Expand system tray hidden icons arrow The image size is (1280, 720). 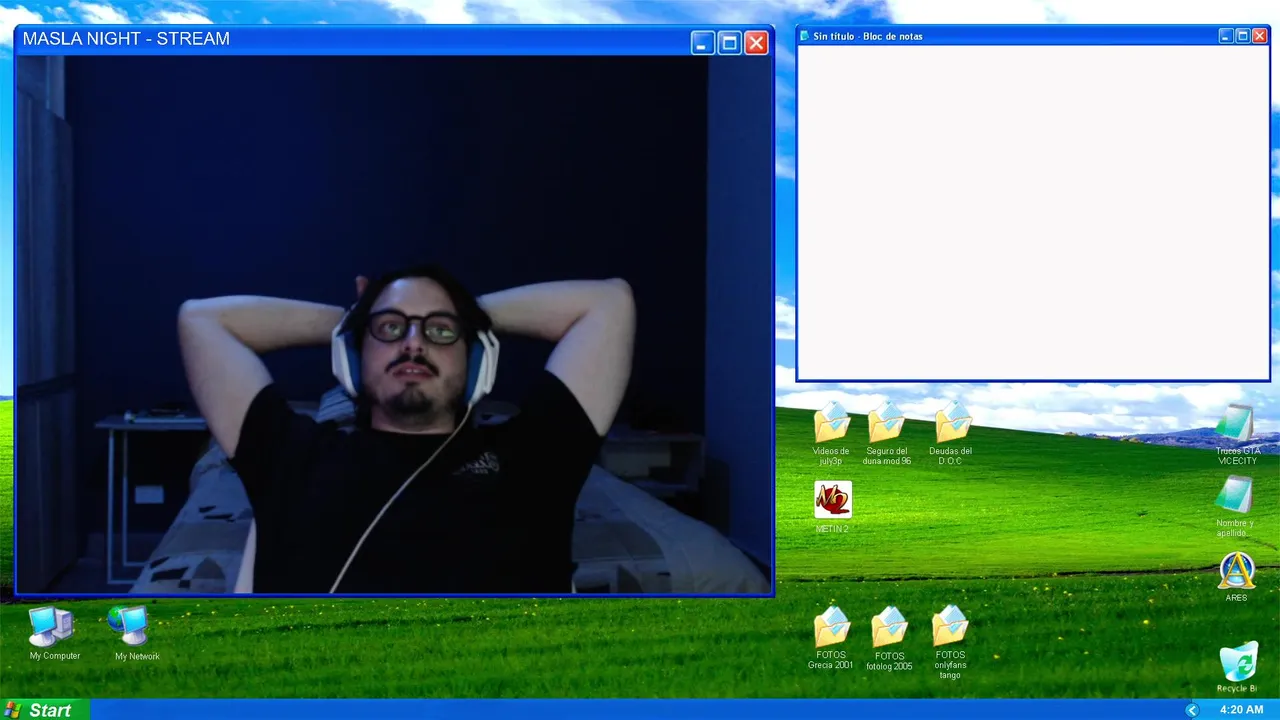click(1191, 710)
